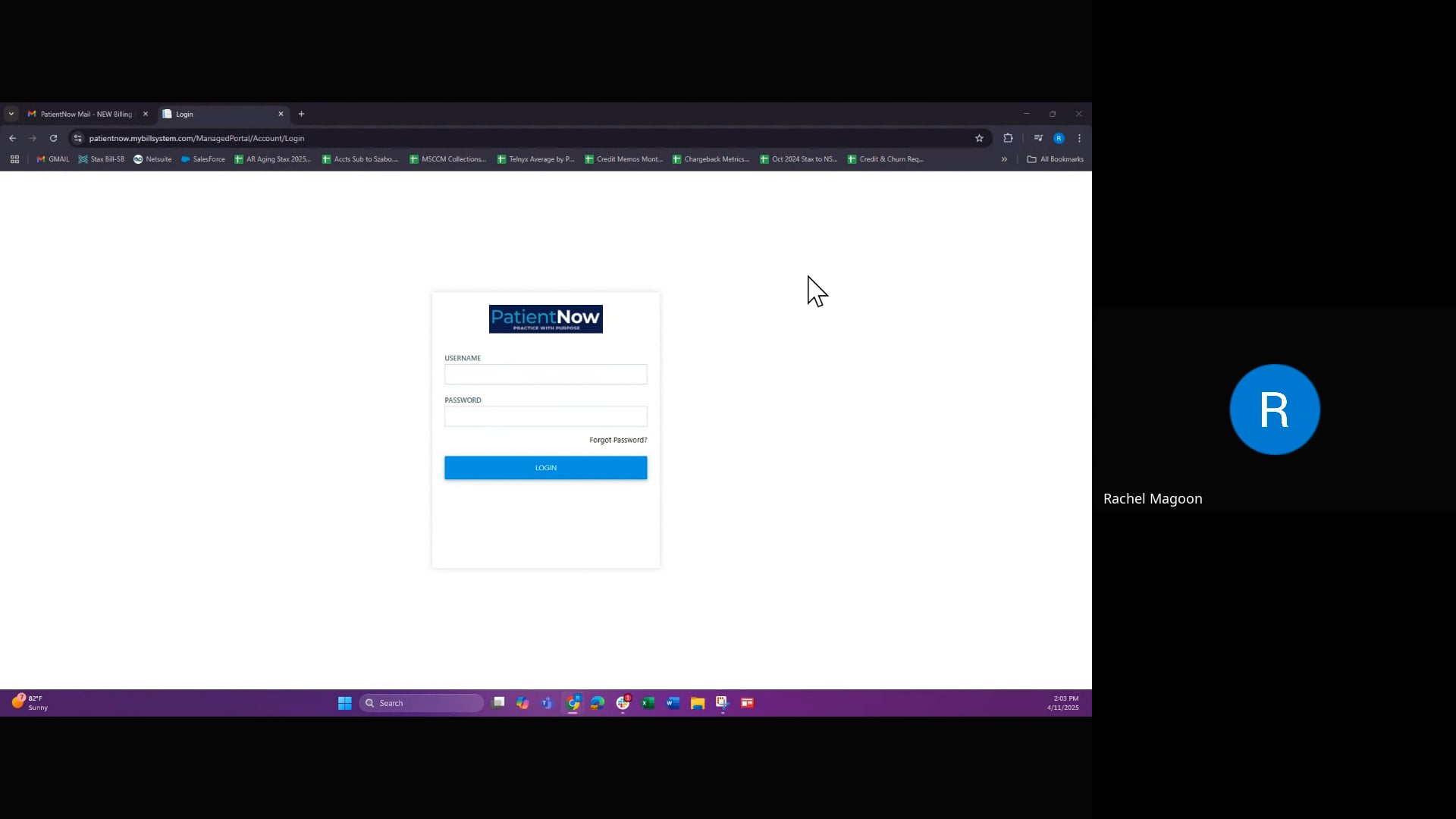Viewport: 1456px width, 819px height.
Task: Open the All Bookmarks folder
Action: click(x=1055, y=159)
